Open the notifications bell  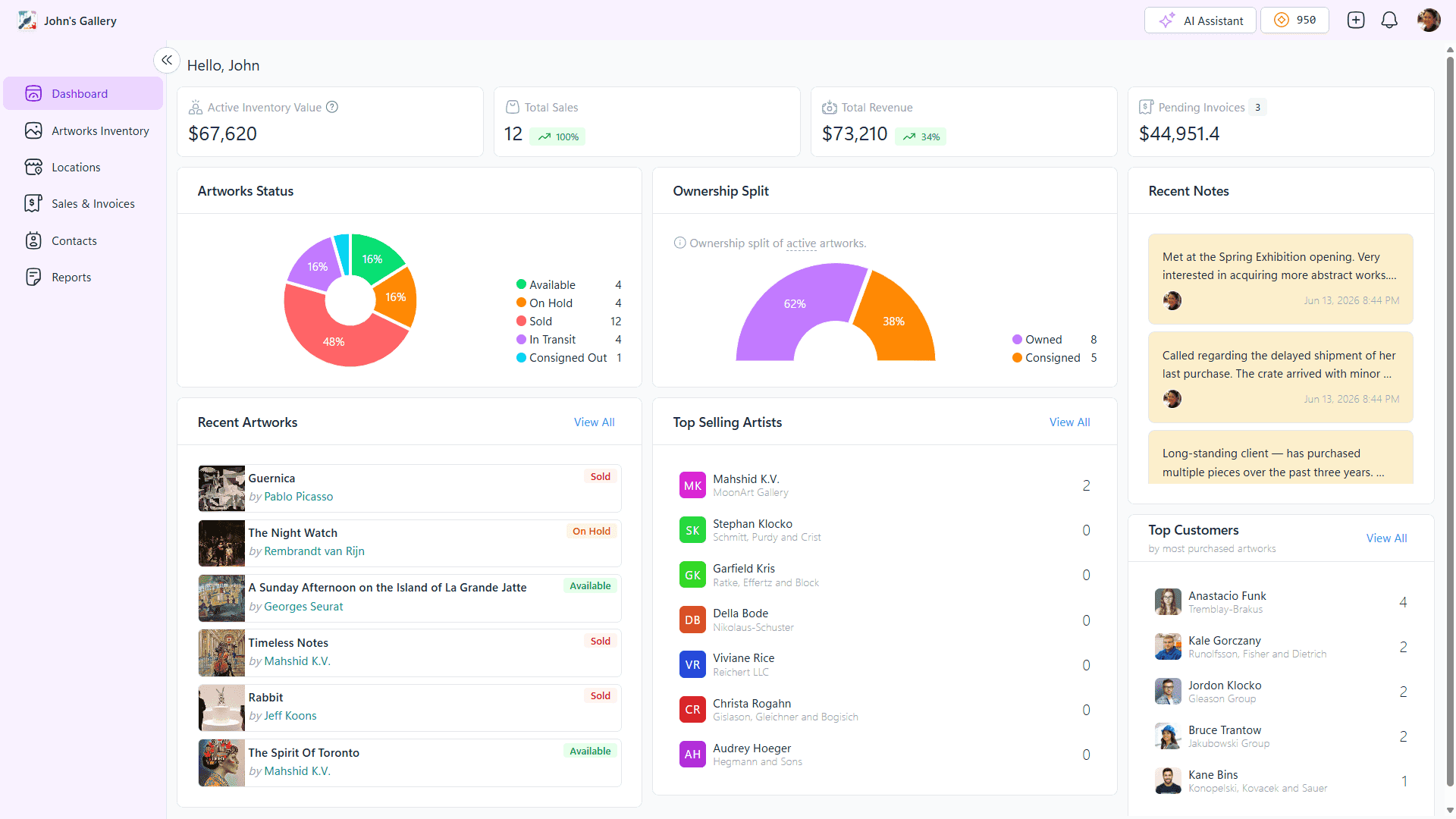[1389, 20]
